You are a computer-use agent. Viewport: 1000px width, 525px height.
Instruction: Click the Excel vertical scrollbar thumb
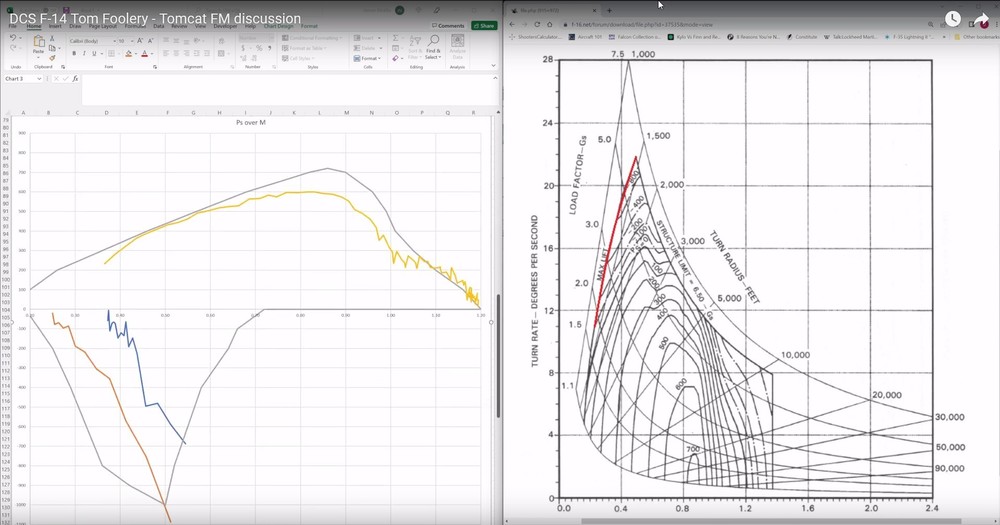(498, 356)
